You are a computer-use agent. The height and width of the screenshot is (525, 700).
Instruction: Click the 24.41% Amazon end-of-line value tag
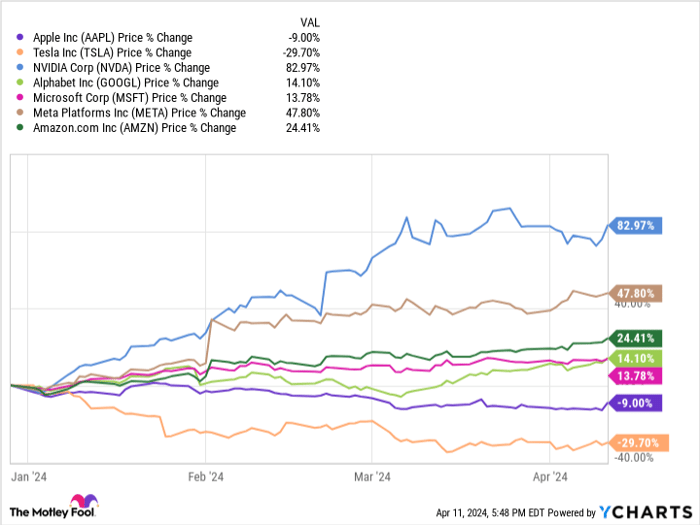[x=634, y=338]
